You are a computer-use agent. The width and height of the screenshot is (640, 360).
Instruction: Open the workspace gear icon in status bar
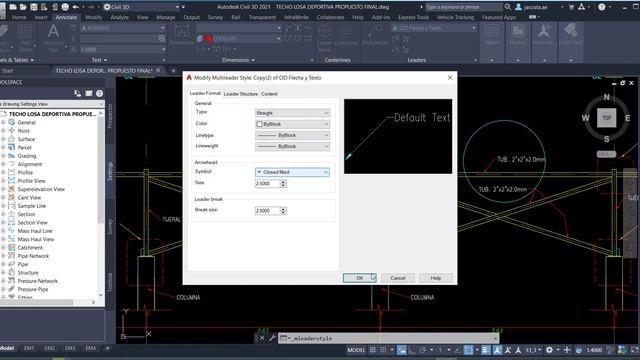[x=549, y=350]
